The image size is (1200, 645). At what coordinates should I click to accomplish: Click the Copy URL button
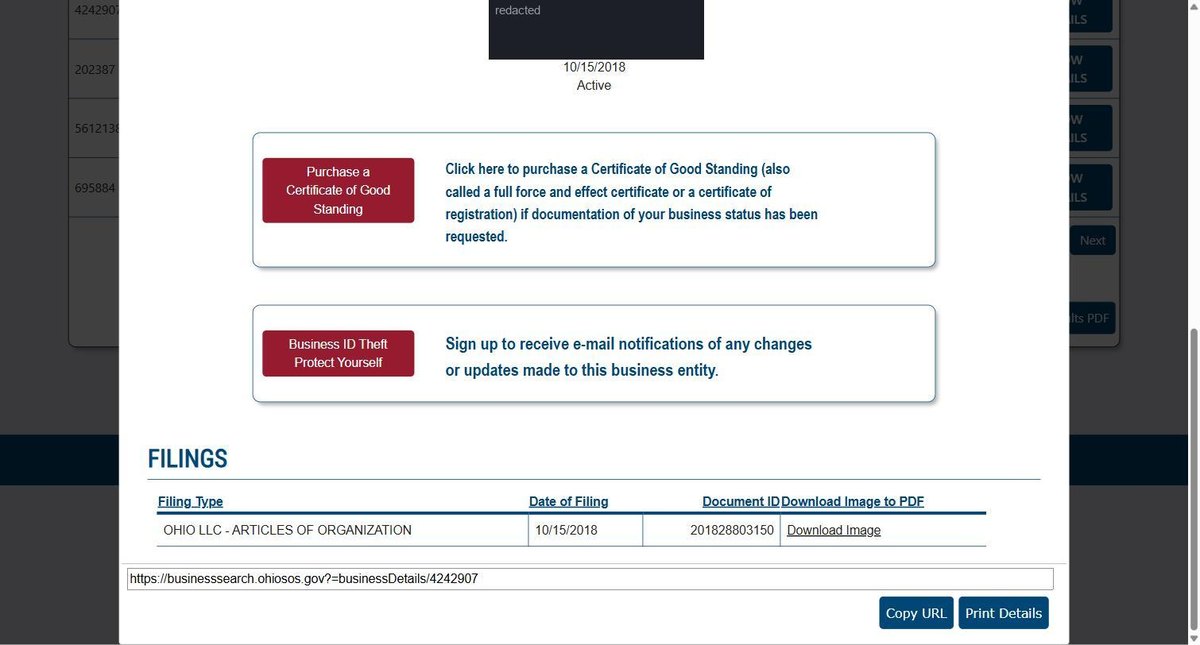coord(916,613)
